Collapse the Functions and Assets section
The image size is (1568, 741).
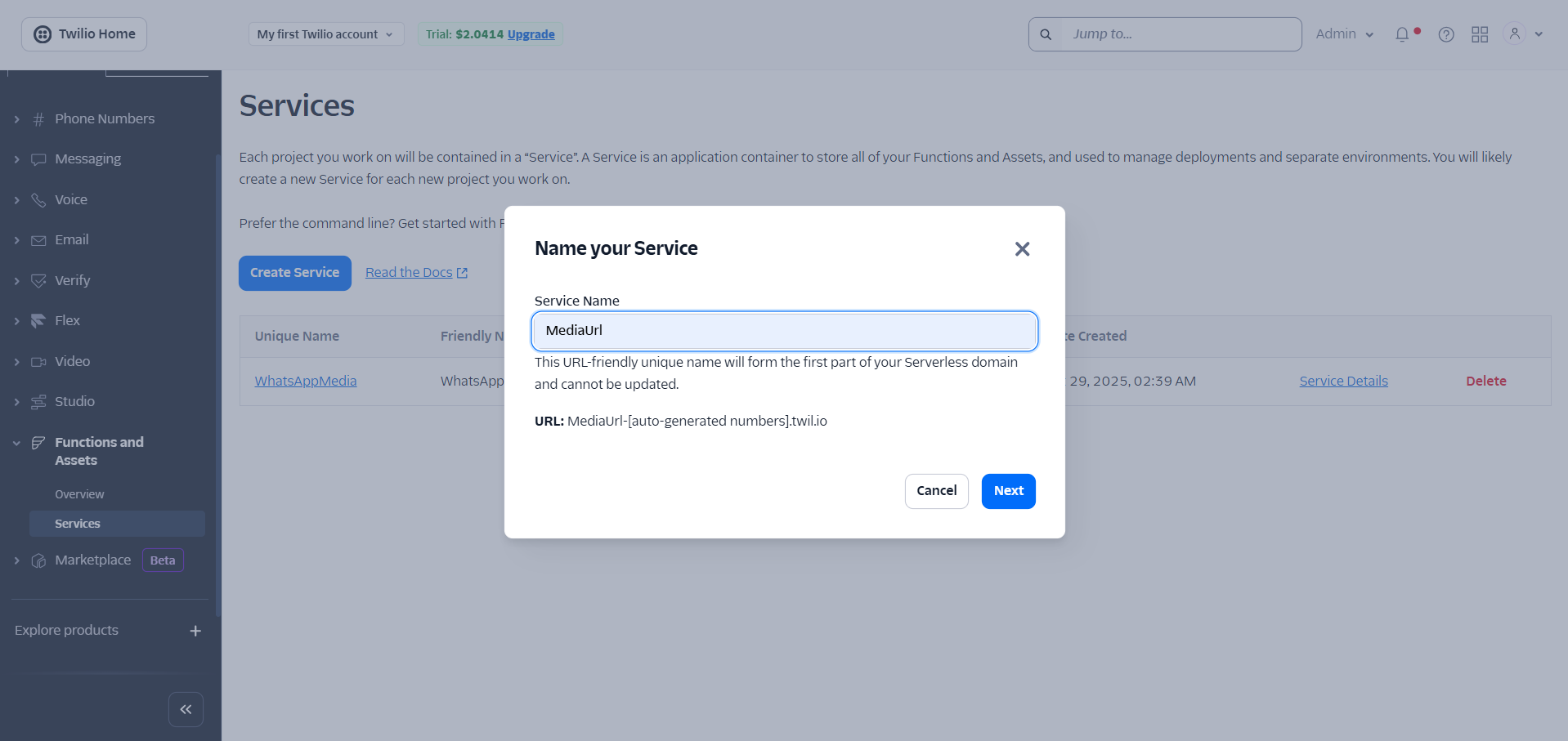[17, 443]
